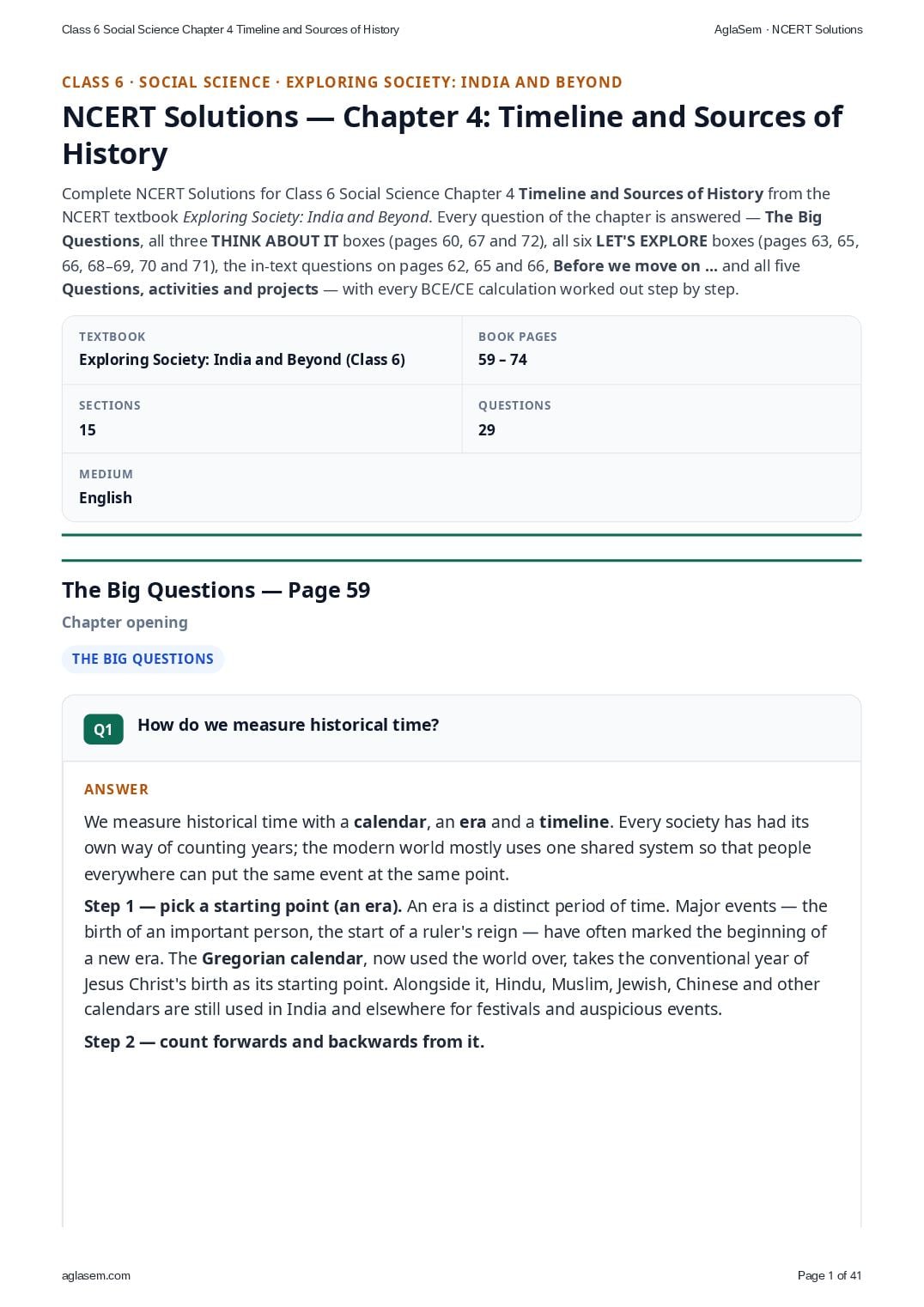Click the main chapter title heading
Screen dimensions: 924x1307
[453, 135]
